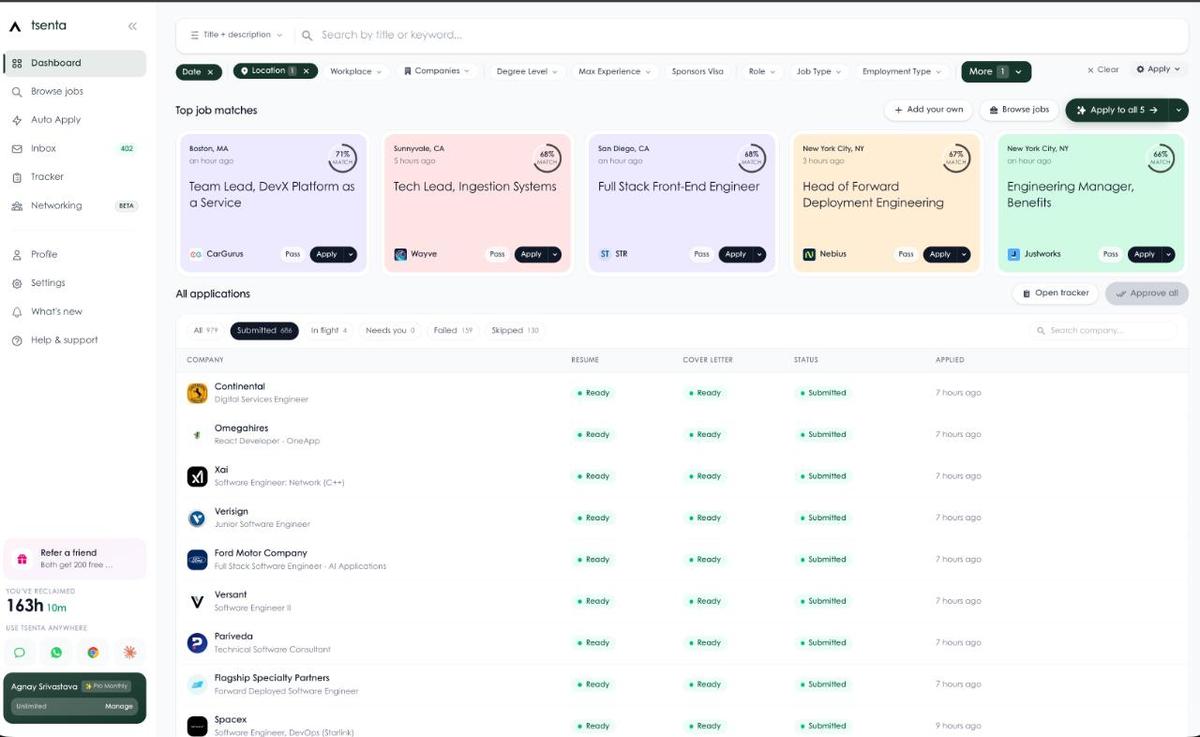Expand the More filters button
The width and height of the screenshot is (1200, 737).
(996, 72)
